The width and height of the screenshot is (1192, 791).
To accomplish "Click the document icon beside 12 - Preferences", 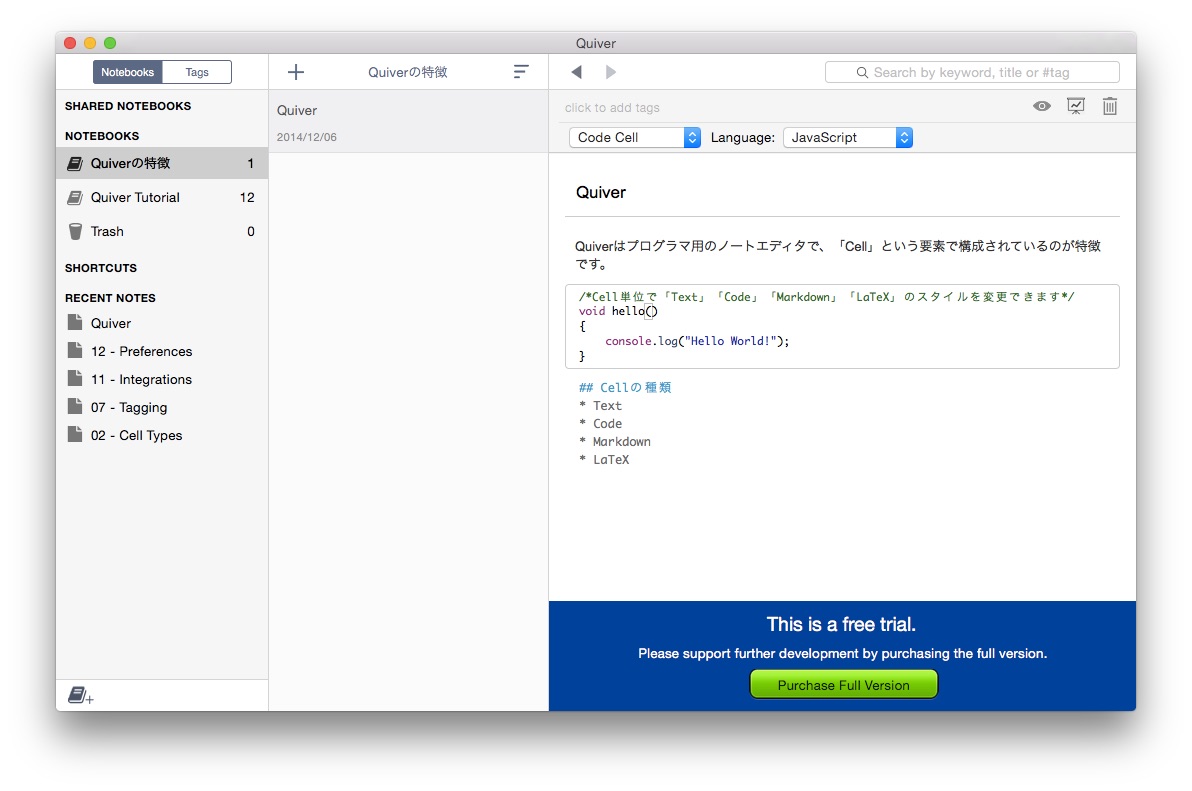I will (x=74, y=350).
